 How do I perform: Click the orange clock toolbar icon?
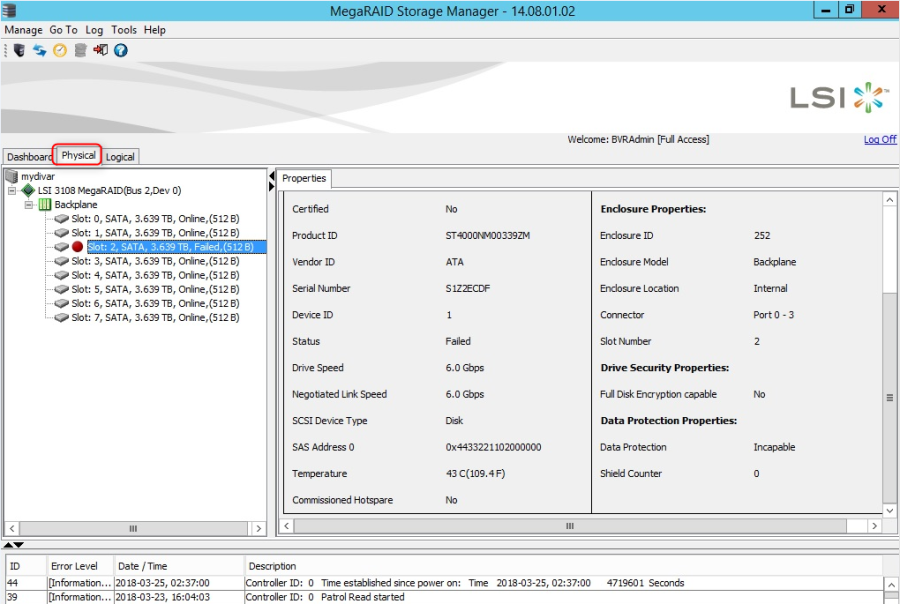click(x=60, y=50)
